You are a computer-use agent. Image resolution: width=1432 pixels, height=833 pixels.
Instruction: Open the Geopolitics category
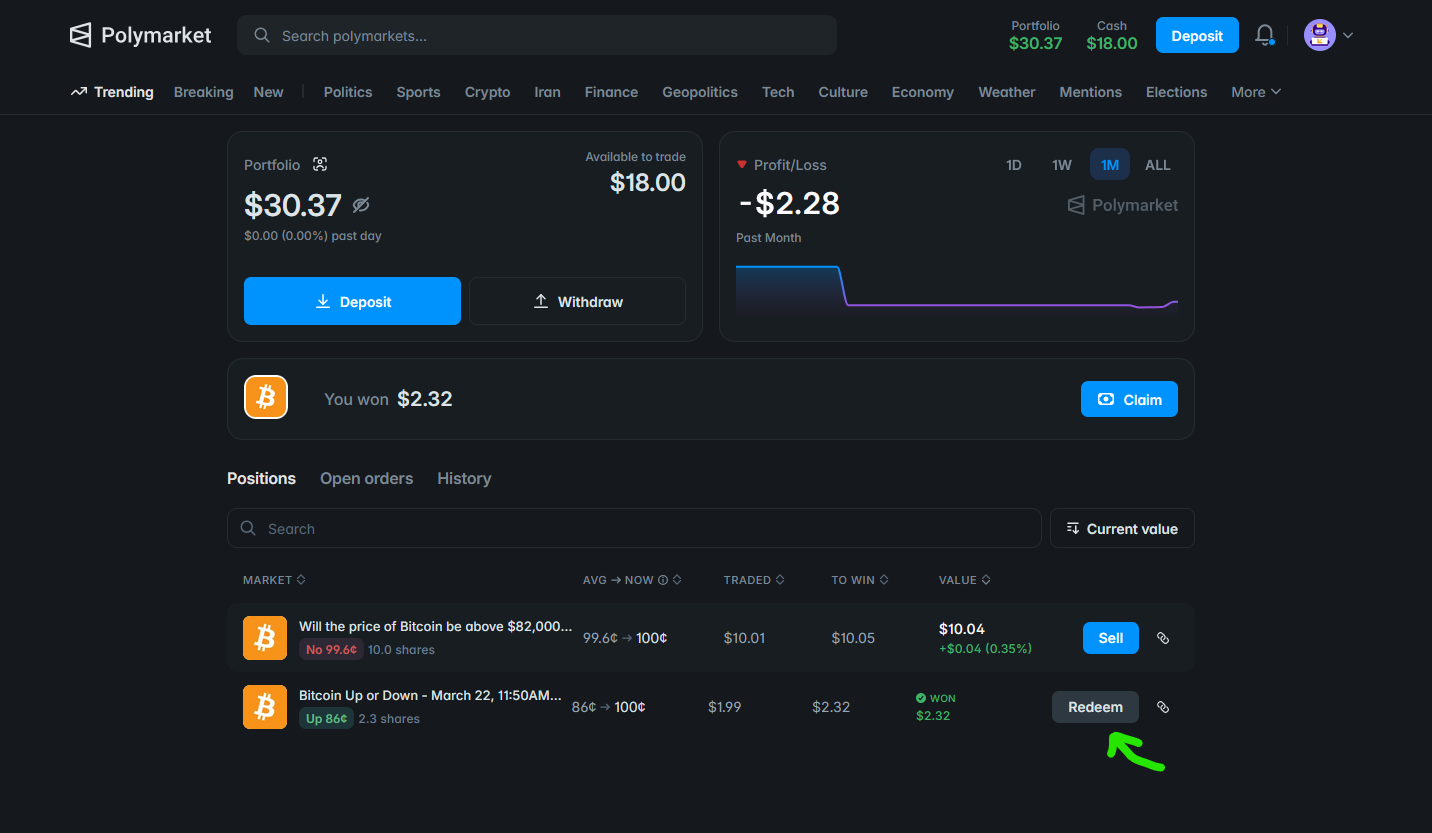click(700, 92)
